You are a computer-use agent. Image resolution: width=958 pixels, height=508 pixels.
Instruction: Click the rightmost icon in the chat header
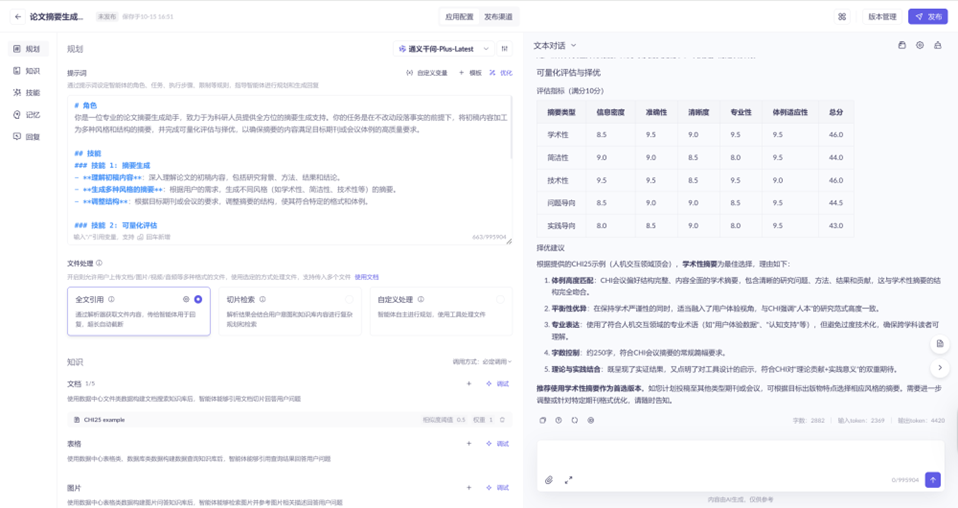(938, 45)
